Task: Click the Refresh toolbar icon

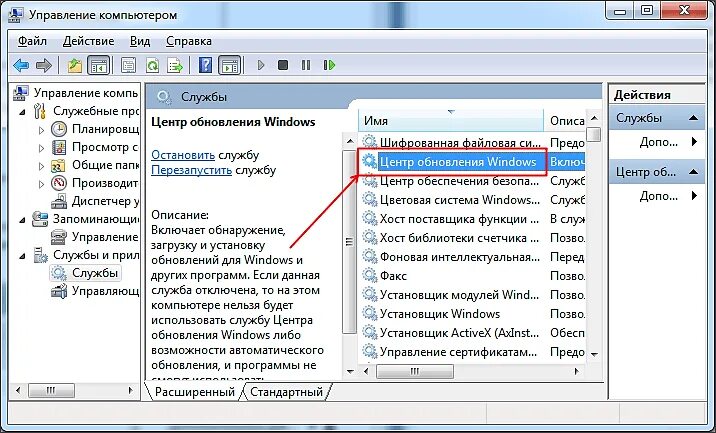Action: [x=152, y=65]
